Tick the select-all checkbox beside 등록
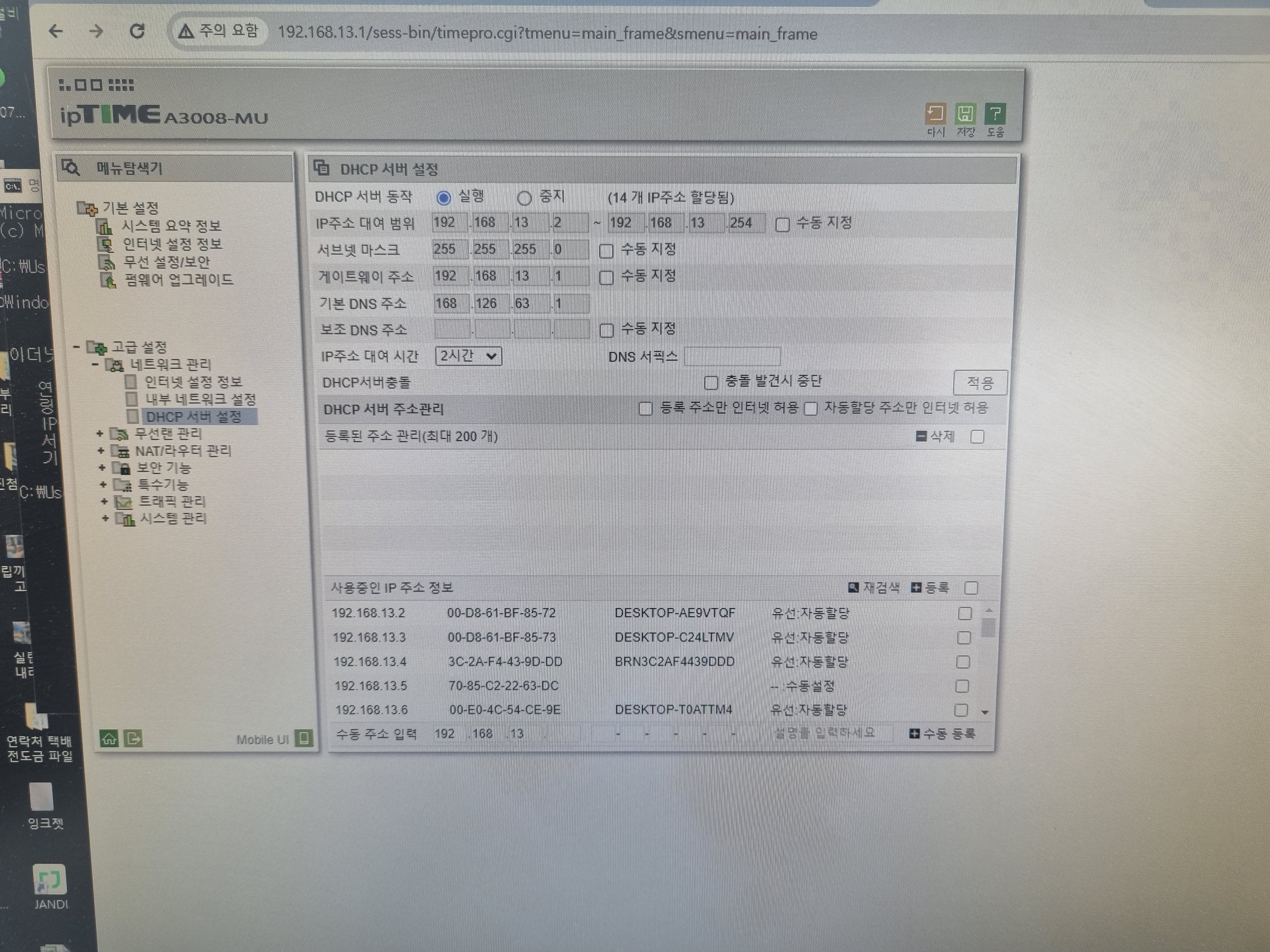The height and width of the screenshot is (952, 1270). (x=971, y=588)
